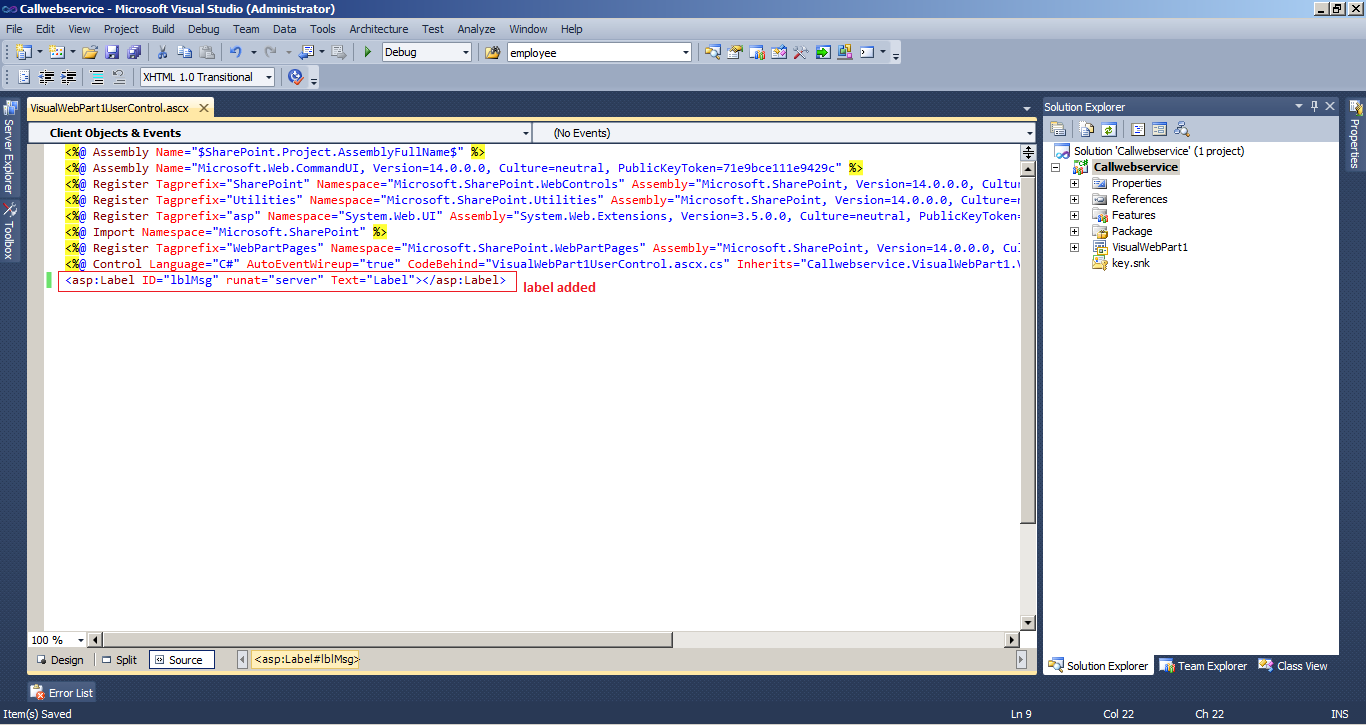Click the Increase Indent icon
1366x725 pixels.
click(68, 77)
